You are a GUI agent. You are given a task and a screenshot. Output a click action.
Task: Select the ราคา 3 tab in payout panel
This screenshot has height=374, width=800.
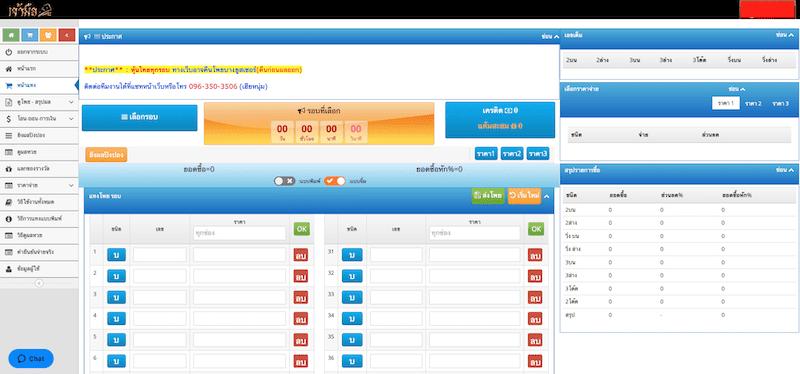click(781, 104)
